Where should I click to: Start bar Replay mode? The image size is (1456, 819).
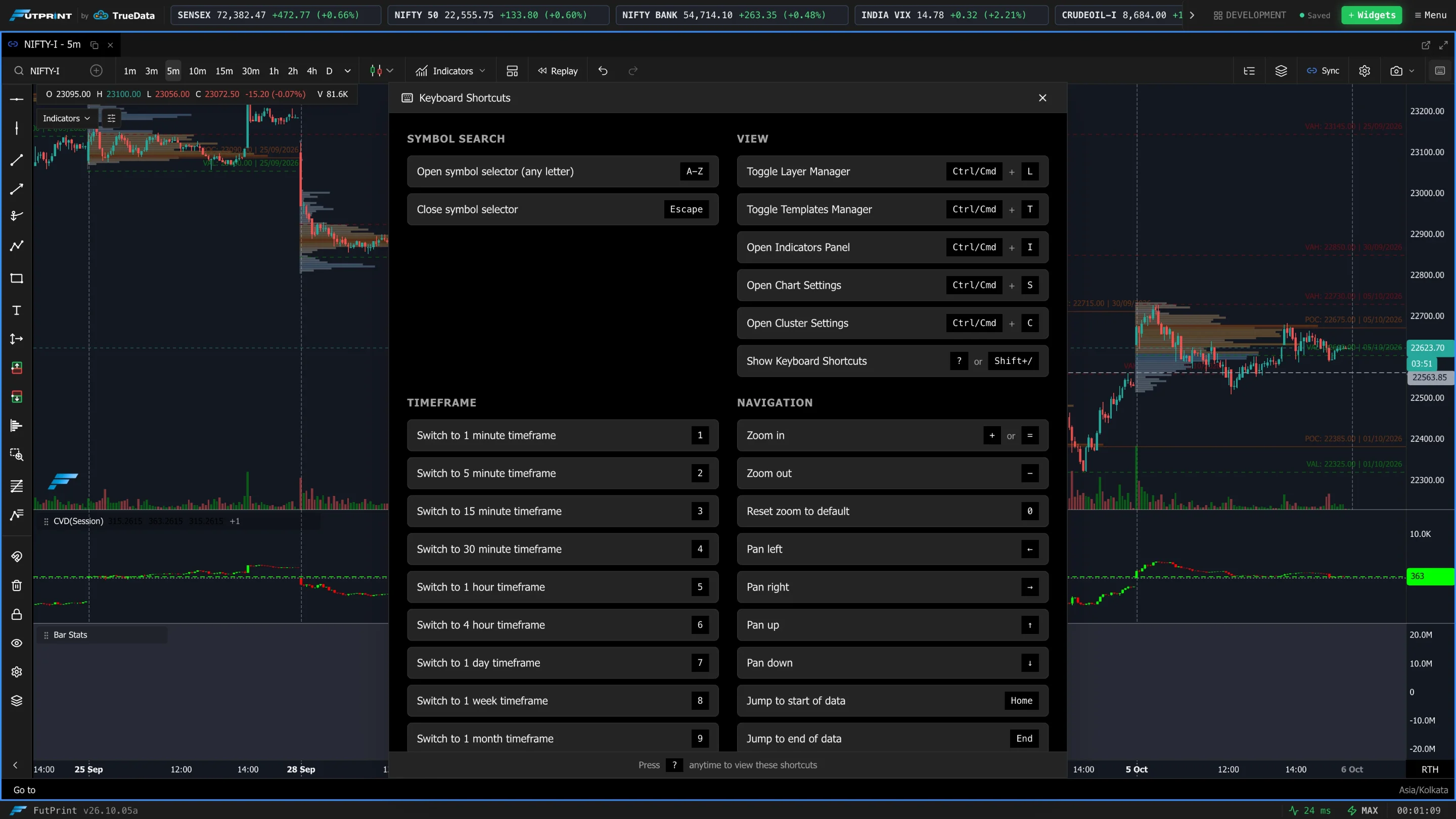point(558,71)
